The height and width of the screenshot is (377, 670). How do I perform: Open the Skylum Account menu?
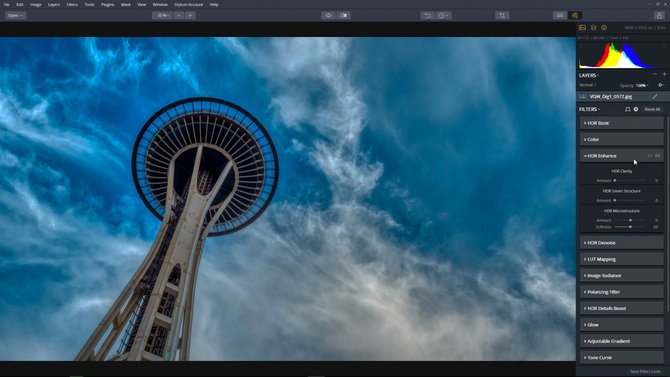(188, 4)
